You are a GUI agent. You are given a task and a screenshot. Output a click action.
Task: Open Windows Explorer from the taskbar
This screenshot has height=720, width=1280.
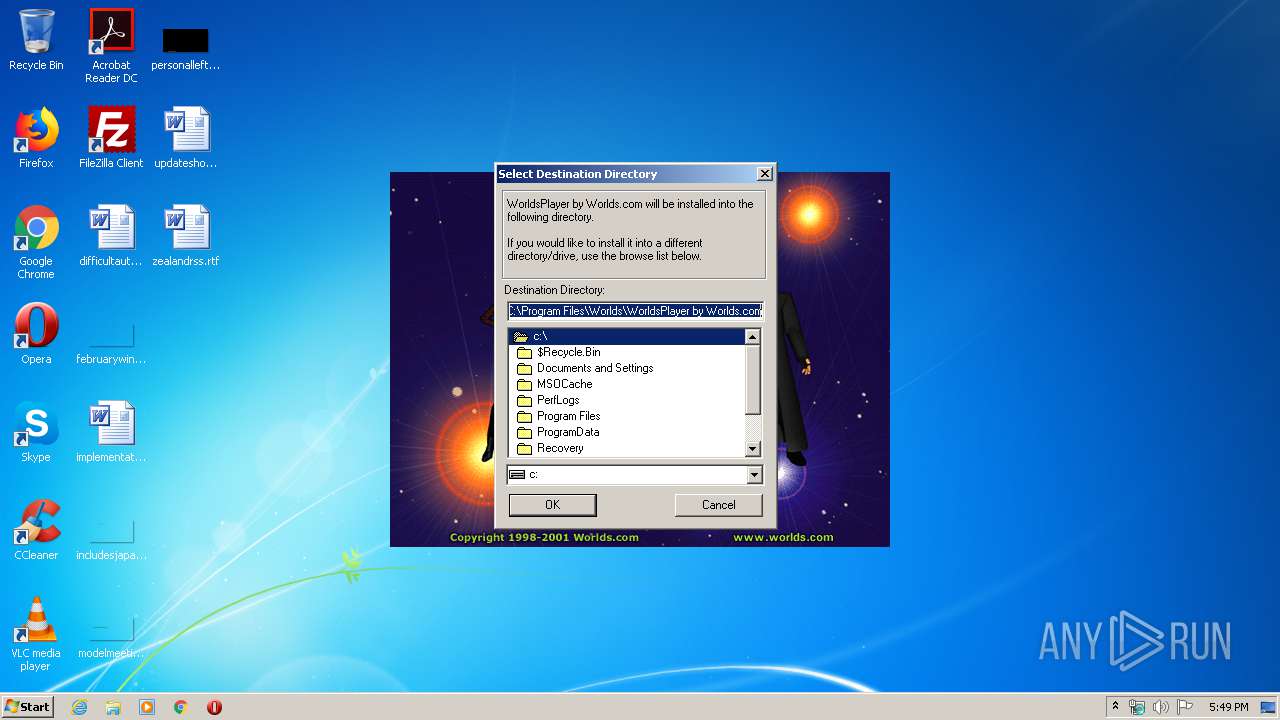[113, 707]
